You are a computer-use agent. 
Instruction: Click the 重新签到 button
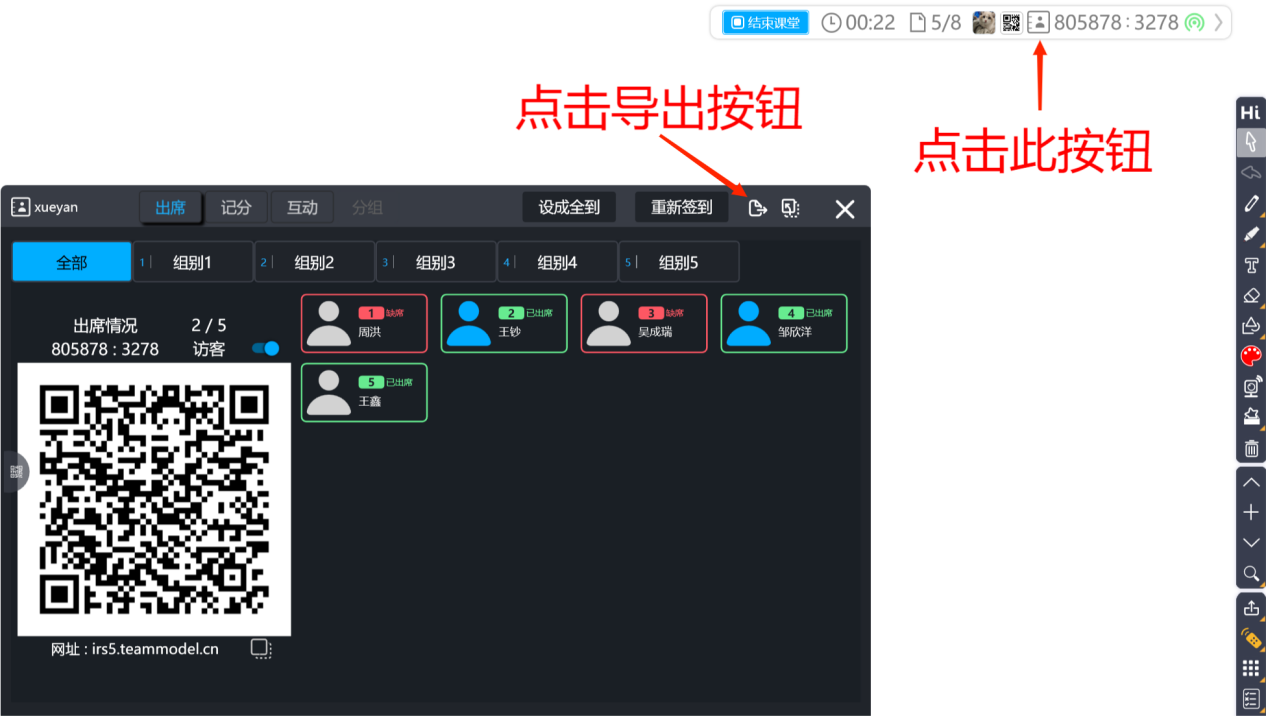point(681,208)
